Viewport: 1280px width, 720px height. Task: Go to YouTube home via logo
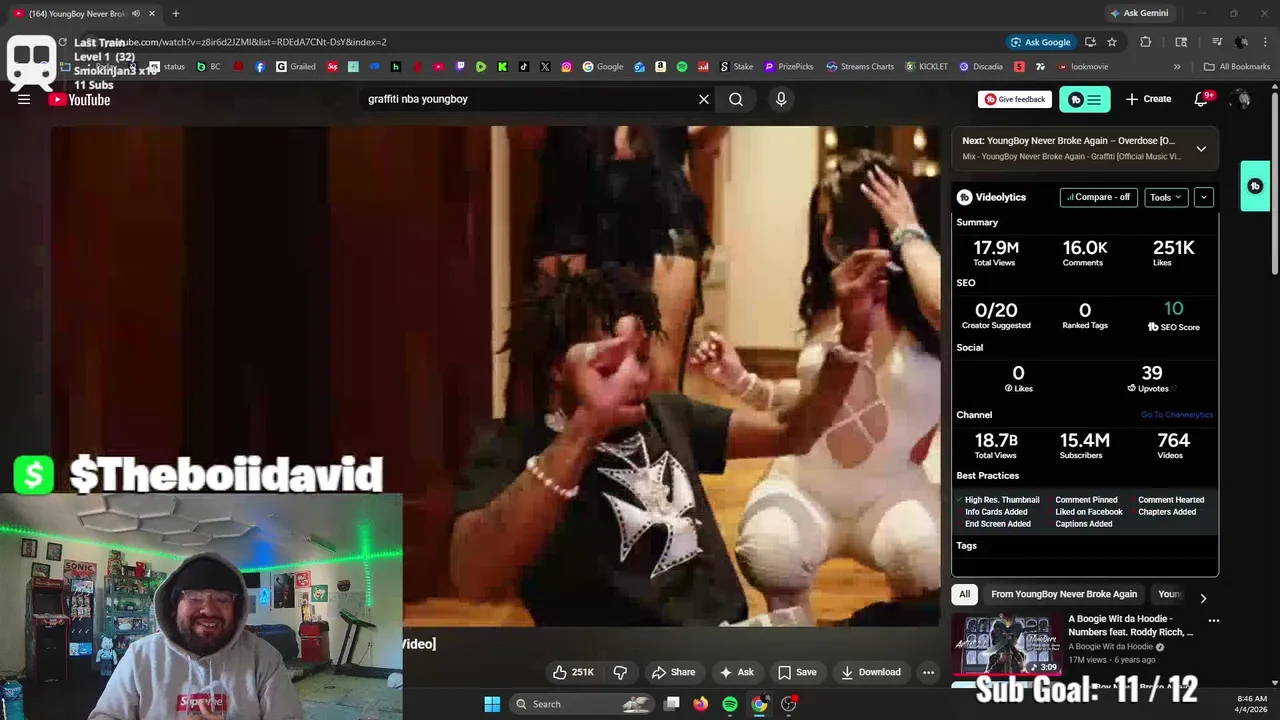pyautogui.click(x=80, y=99)
